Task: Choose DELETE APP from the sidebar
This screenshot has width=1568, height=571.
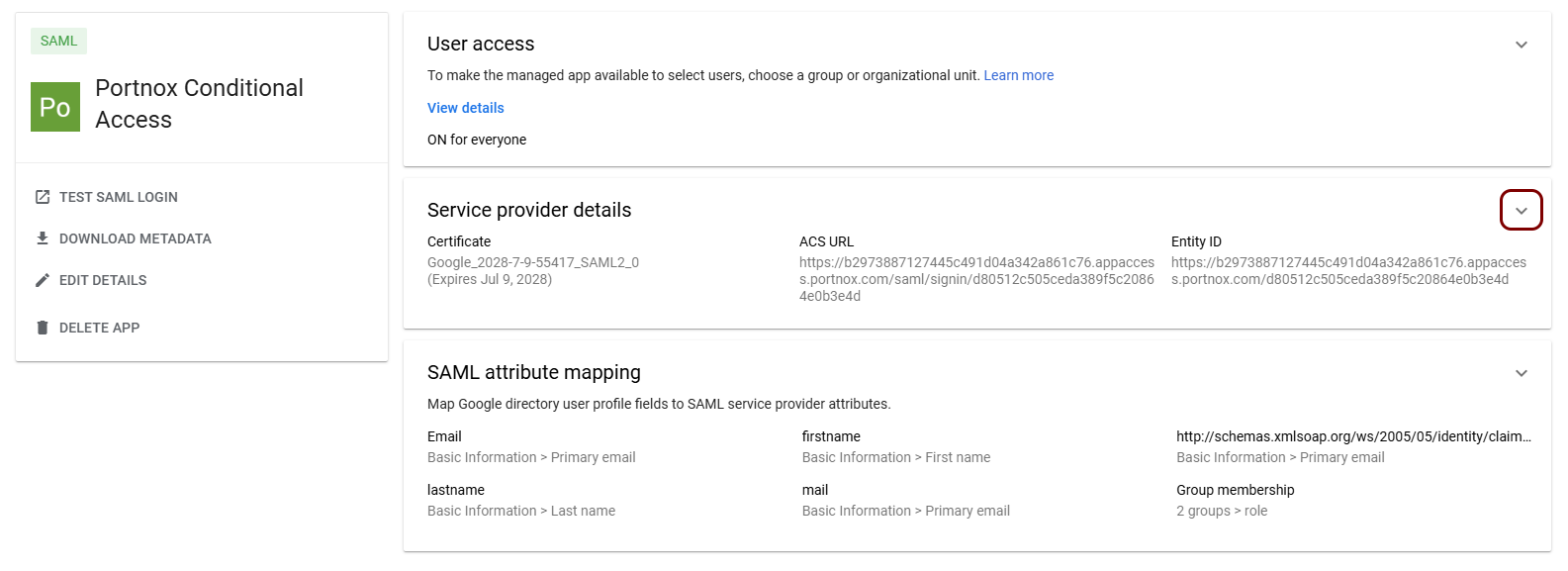Action: click(99, 328)
